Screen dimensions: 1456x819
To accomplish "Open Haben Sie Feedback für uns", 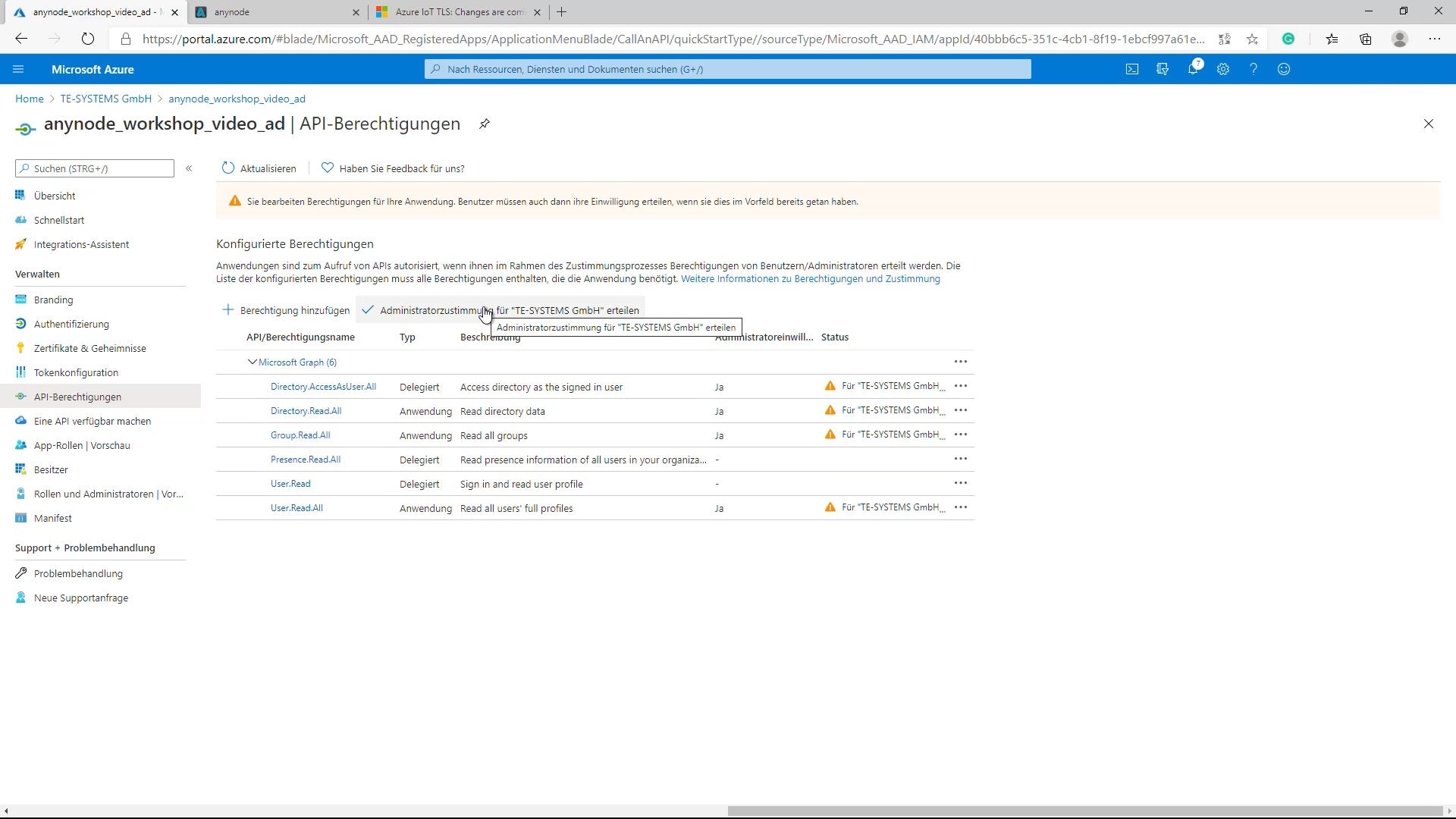I will coord(393,168).
